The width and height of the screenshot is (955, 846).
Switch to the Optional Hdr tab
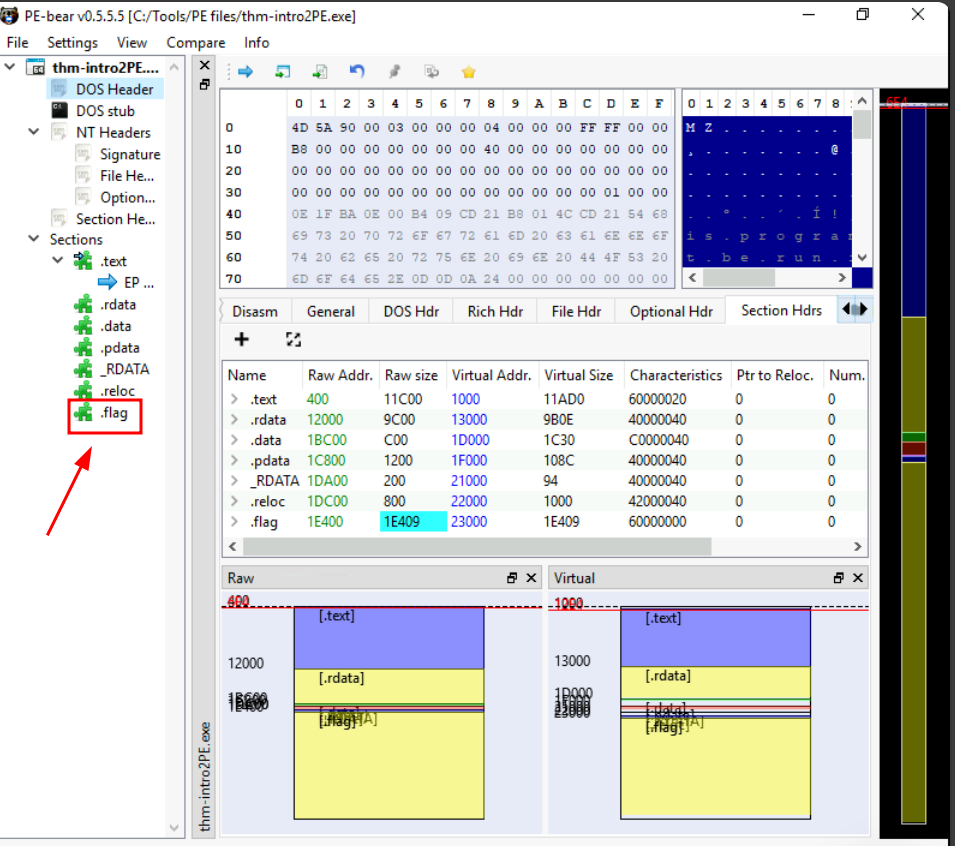[671, 311]
